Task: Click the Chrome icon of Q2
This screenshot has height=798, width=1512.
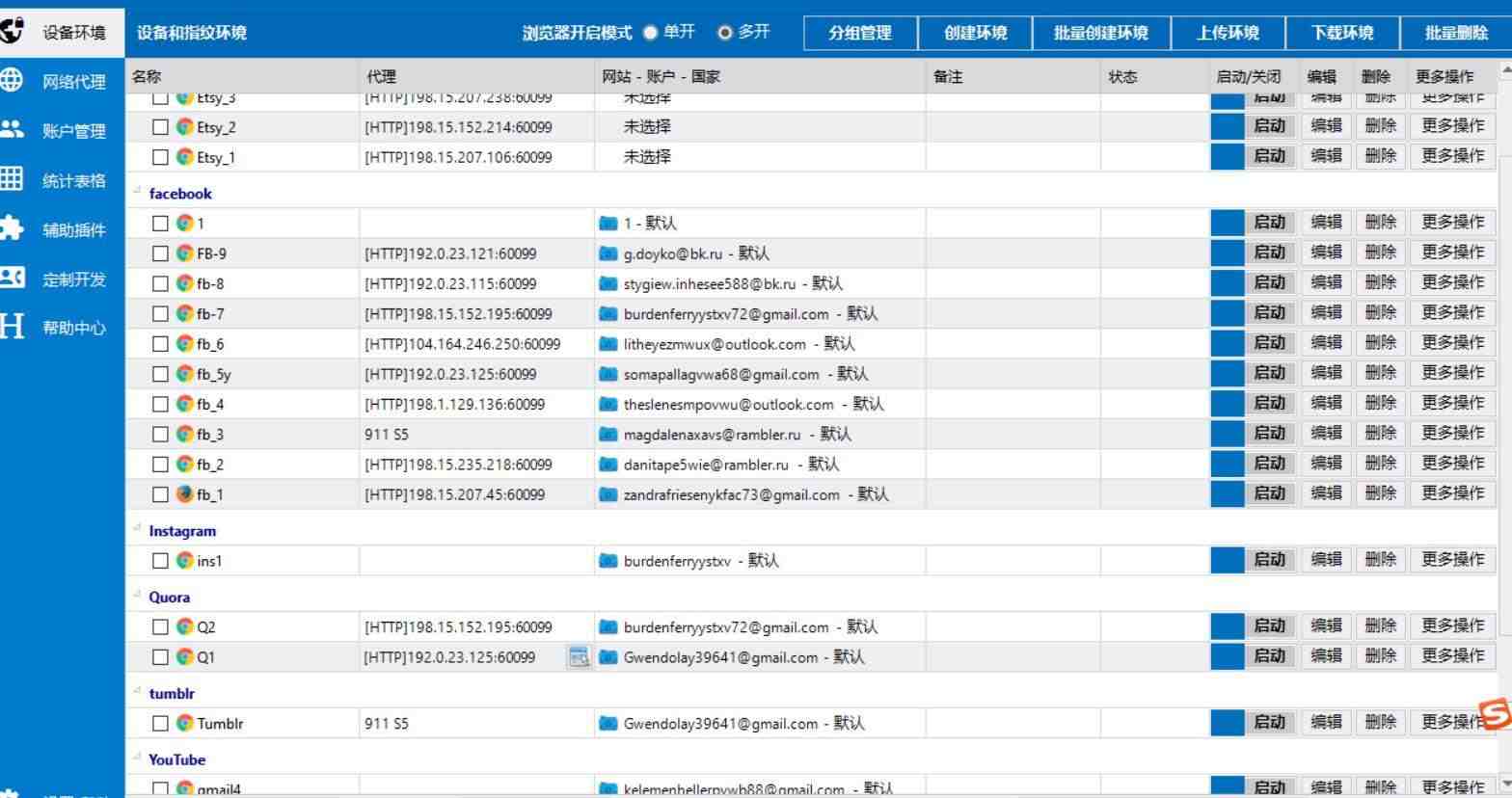Action: [x=185, y=626]
